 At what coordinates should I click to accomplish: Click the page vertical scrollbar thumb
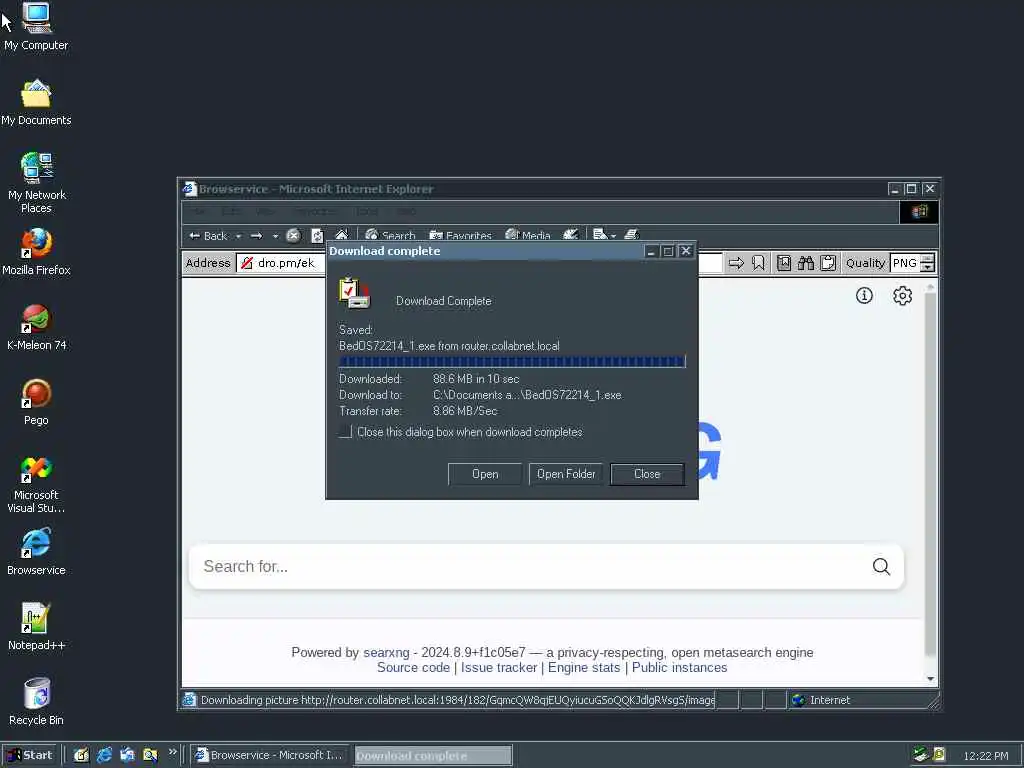coord(931,473)
